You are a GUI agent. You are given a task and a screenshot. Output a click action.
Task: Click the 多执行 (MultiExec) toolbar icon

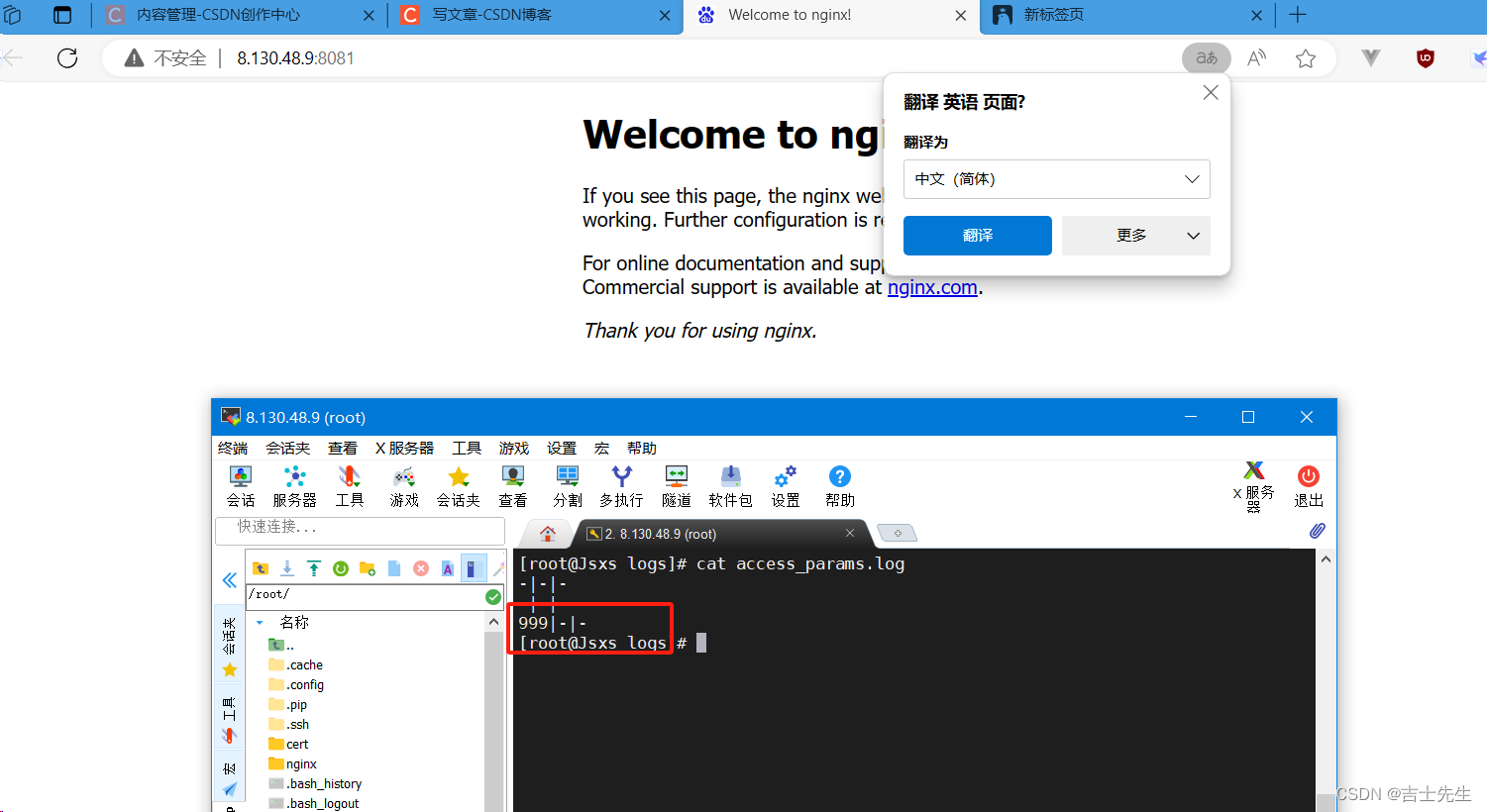621,486
